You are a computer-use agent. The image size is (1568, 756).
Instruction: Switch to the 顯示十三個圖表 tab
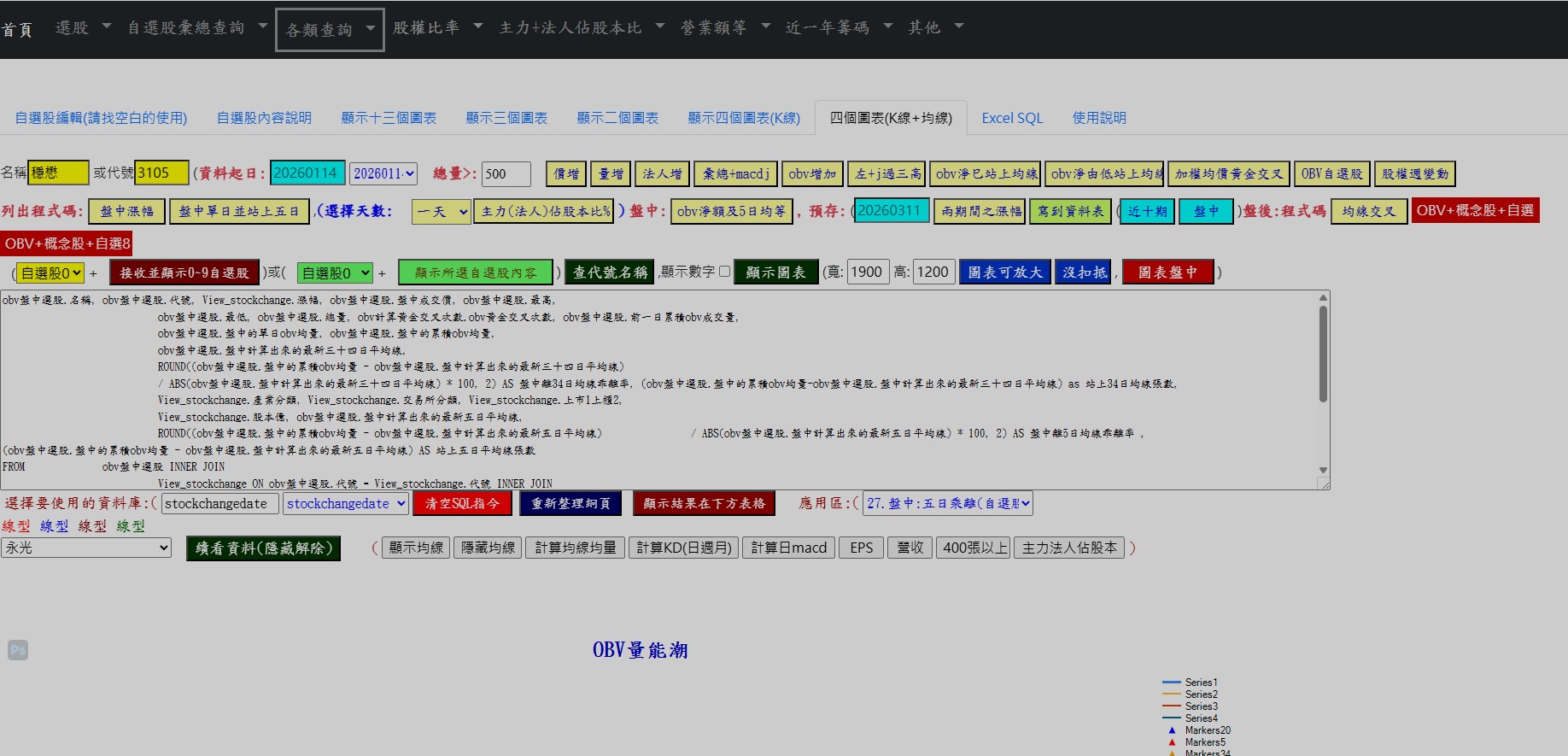click(389, 118)
